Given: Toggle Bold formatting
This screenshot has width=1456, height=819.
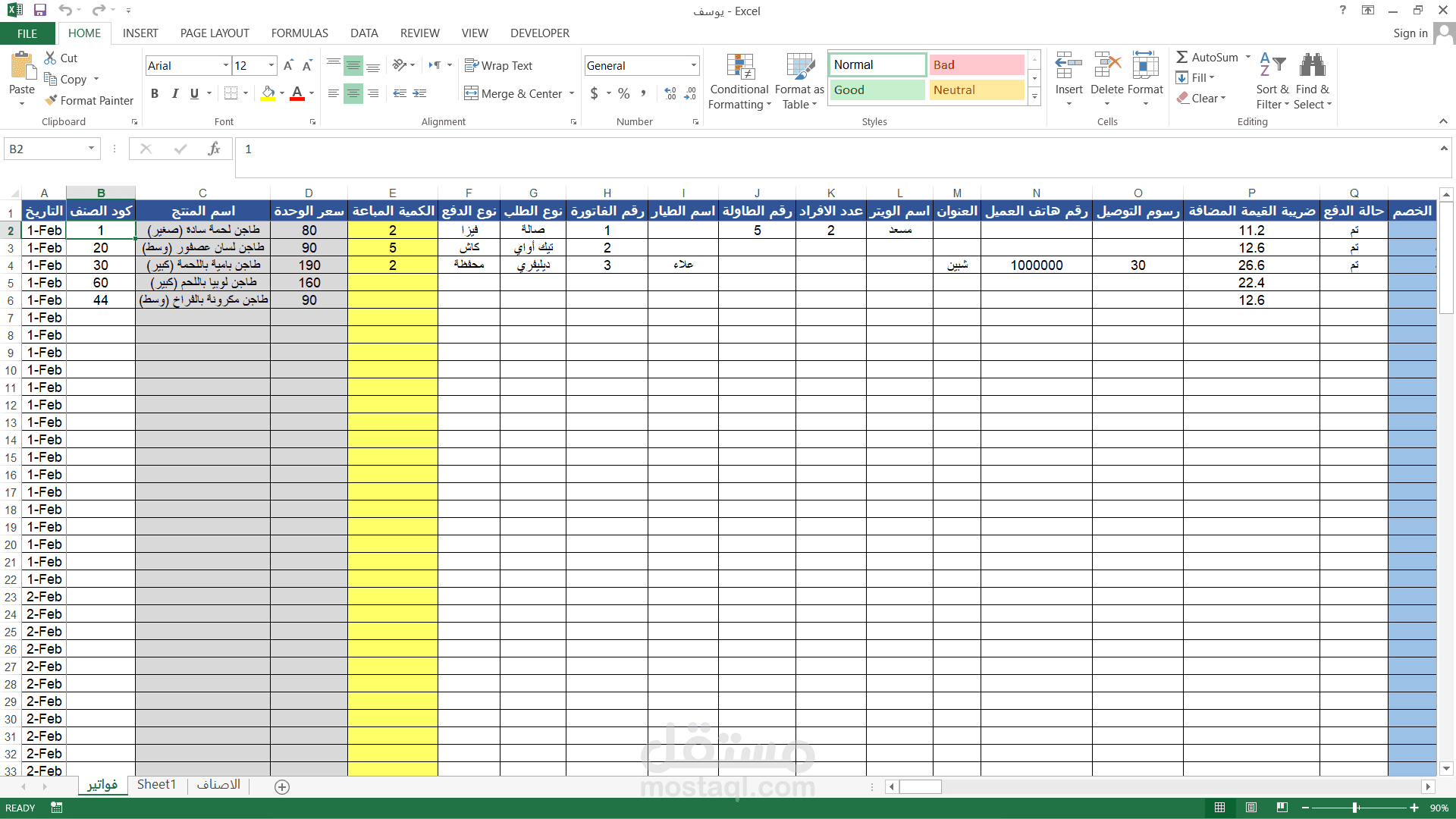Looking at the screenshot, I should click(x=155, y=93).
